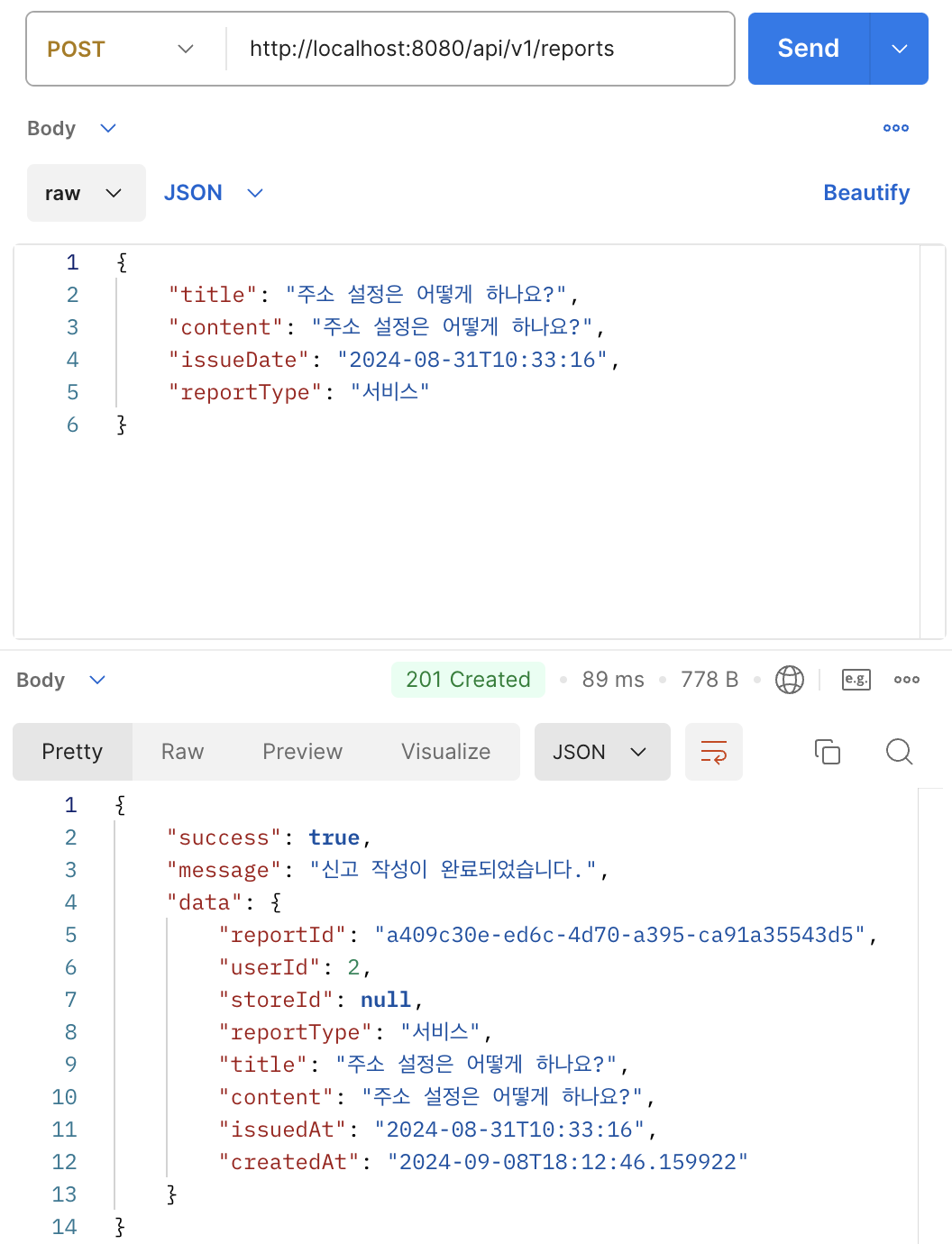Click Beautify to format JSON
952x1244 pixels.
click(865, 193)
